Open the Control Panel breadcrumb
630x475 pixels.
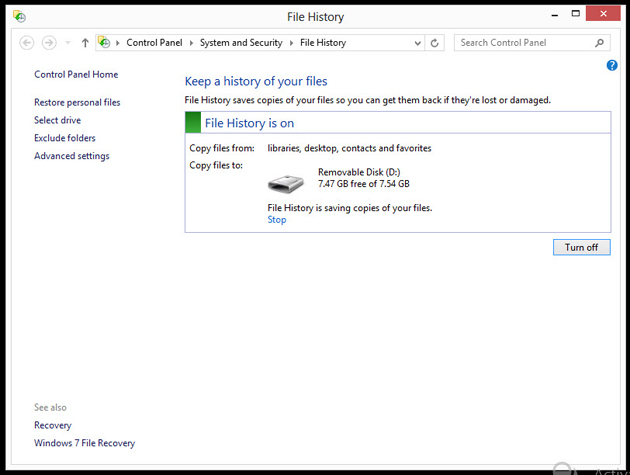tap(154, 43)
